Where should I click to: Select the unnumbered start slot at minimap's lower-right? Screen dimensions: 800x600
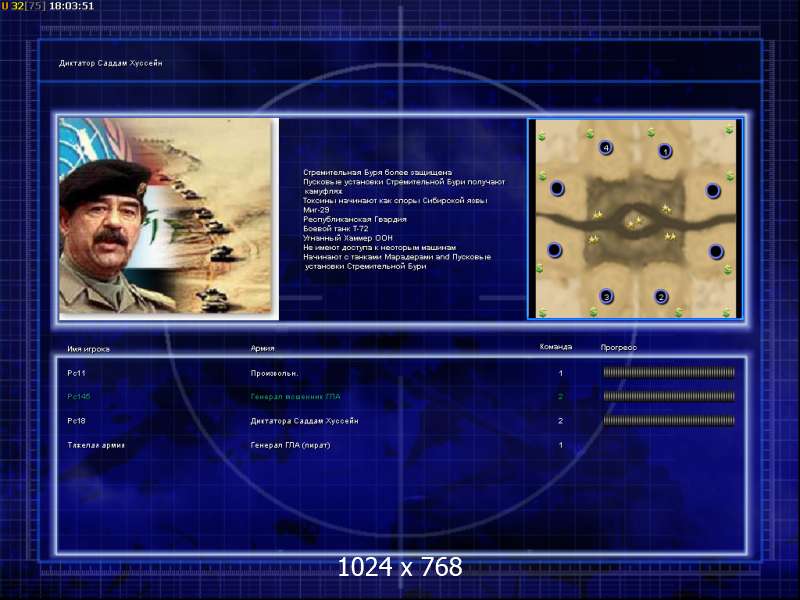(716, 252)
